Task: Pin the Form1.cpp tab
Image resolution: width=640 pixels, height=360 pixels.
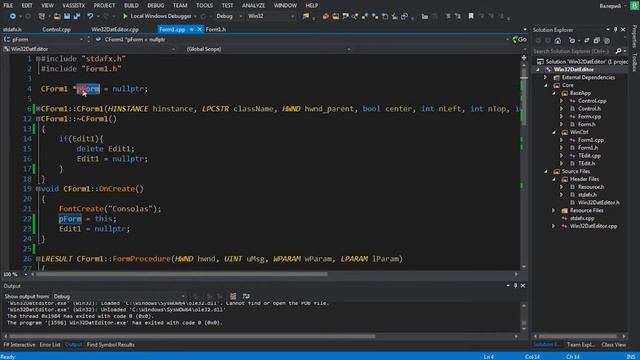Action: 191,29
